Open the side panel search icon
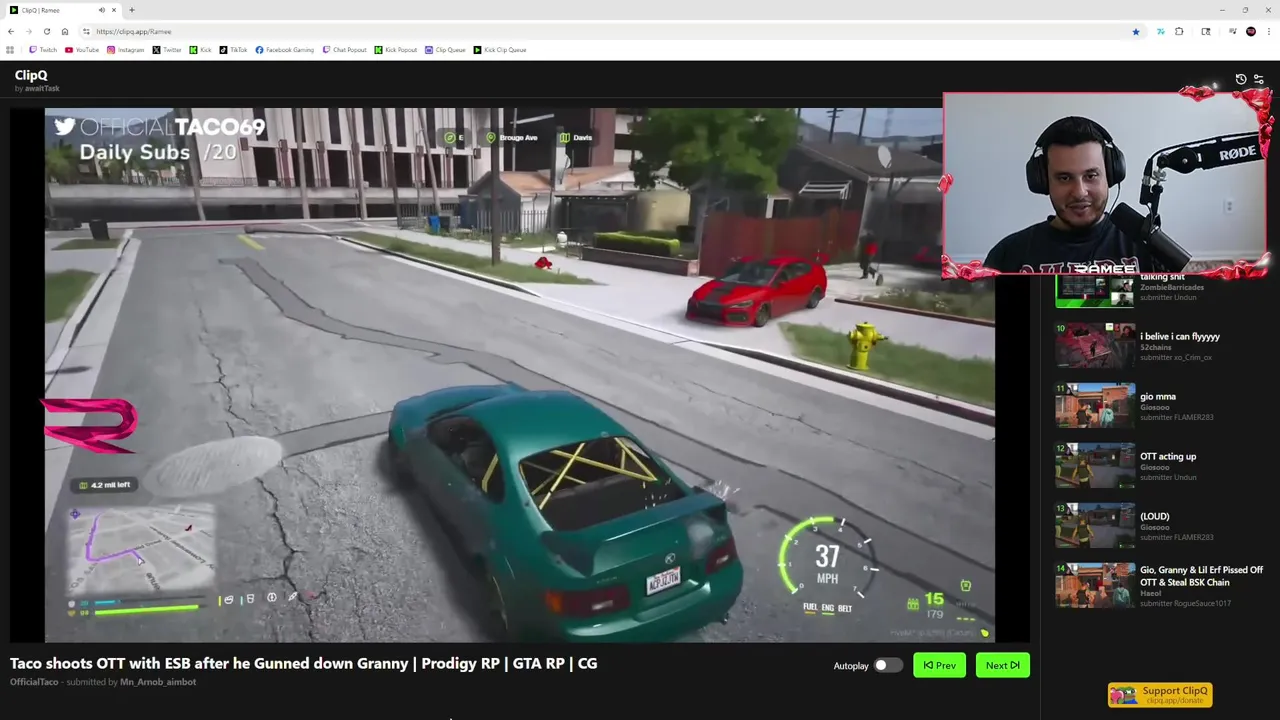The height and width of the screenshot is (720, 1280). click(1206, 31)
